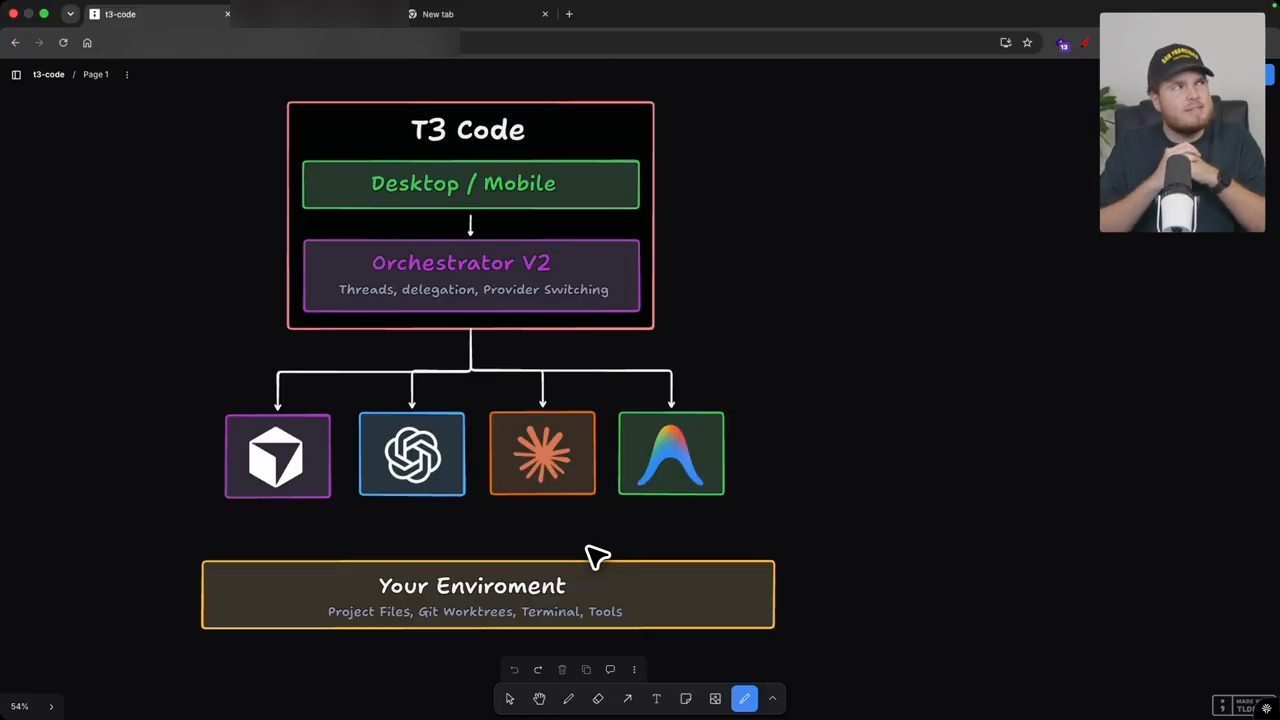The width and height of the screenshot is (1280, 720).
Task: Pick the eraser tool
Action: click(x=598, y=699)
